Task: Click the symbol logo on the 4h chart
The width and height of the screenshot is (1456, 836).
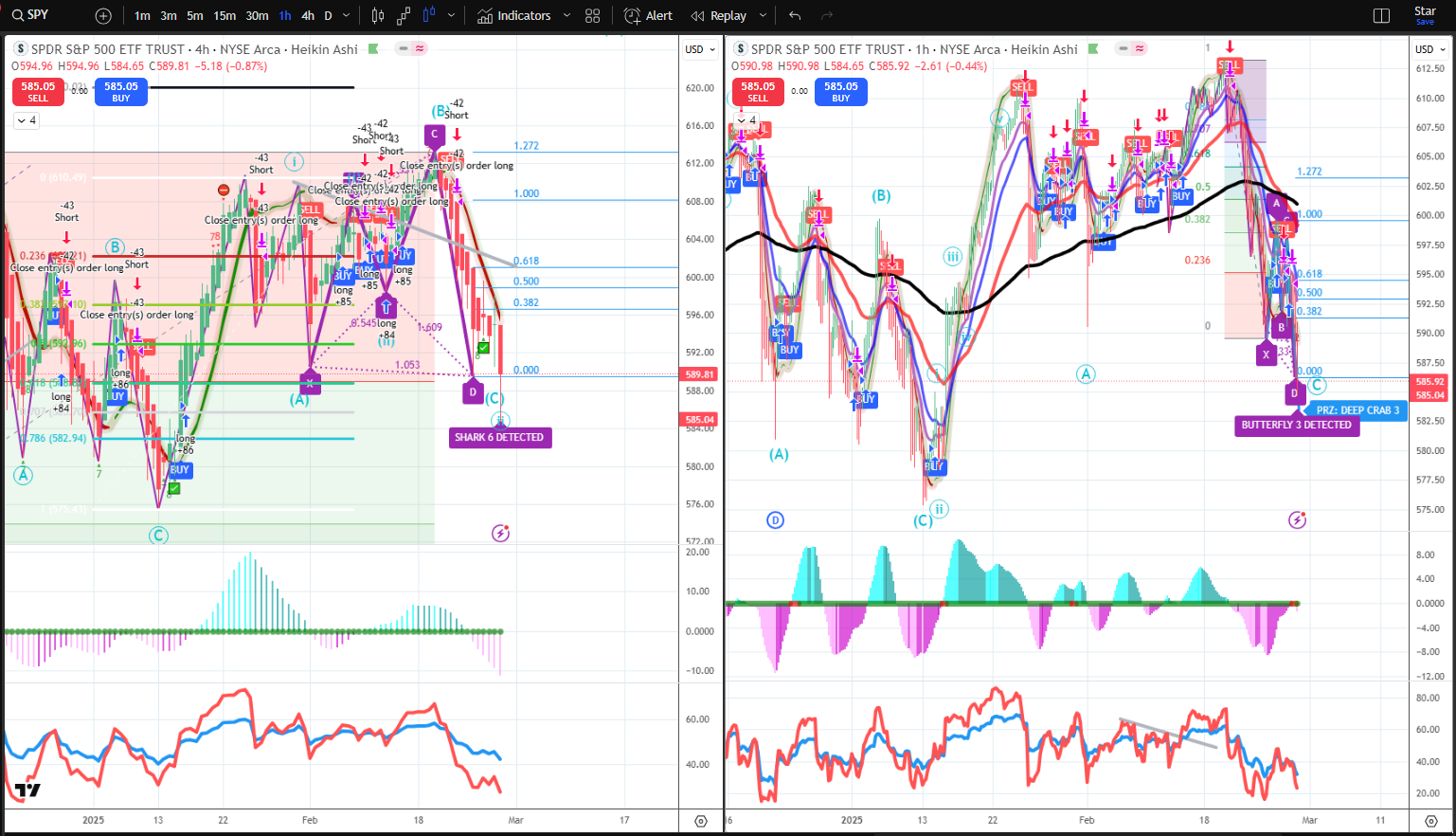Action: click(20, 49)
